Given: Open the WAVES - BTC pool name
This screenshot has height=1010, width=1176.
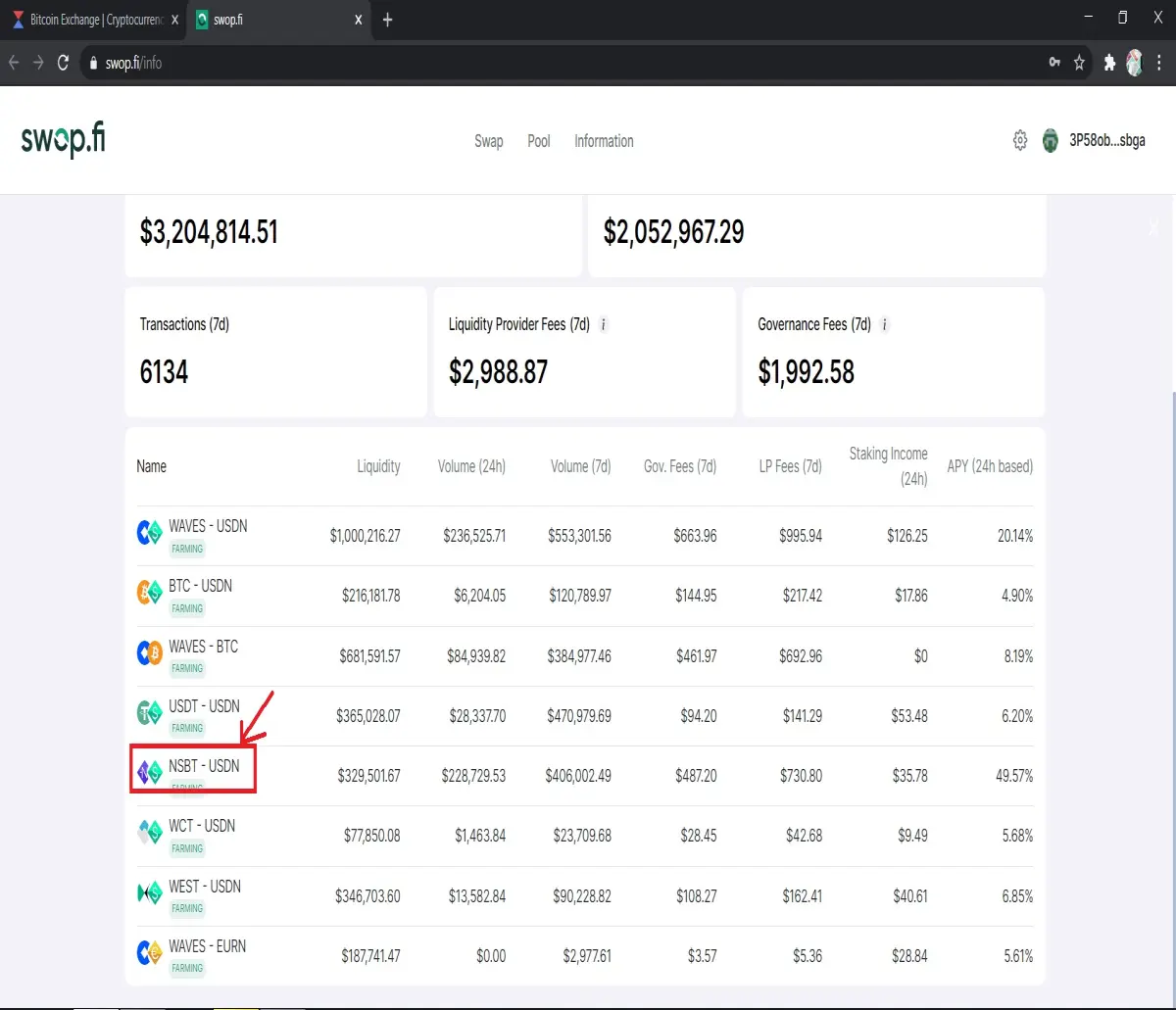Looking at the screenshot, I should pos(203,647).
